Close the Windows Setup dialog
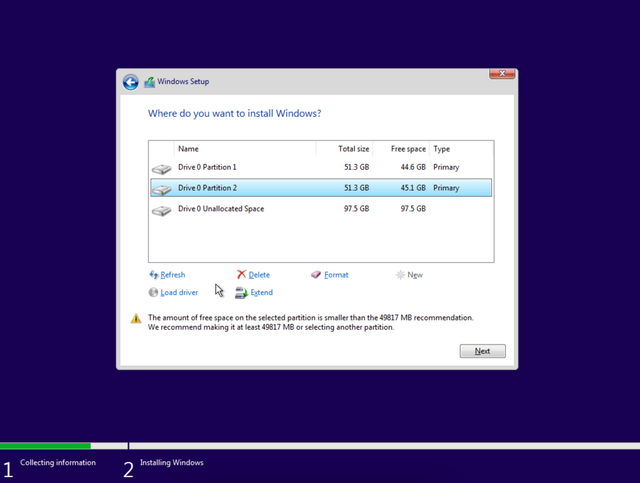This screenshot has height=483, width=640. [x=502, y=73]
